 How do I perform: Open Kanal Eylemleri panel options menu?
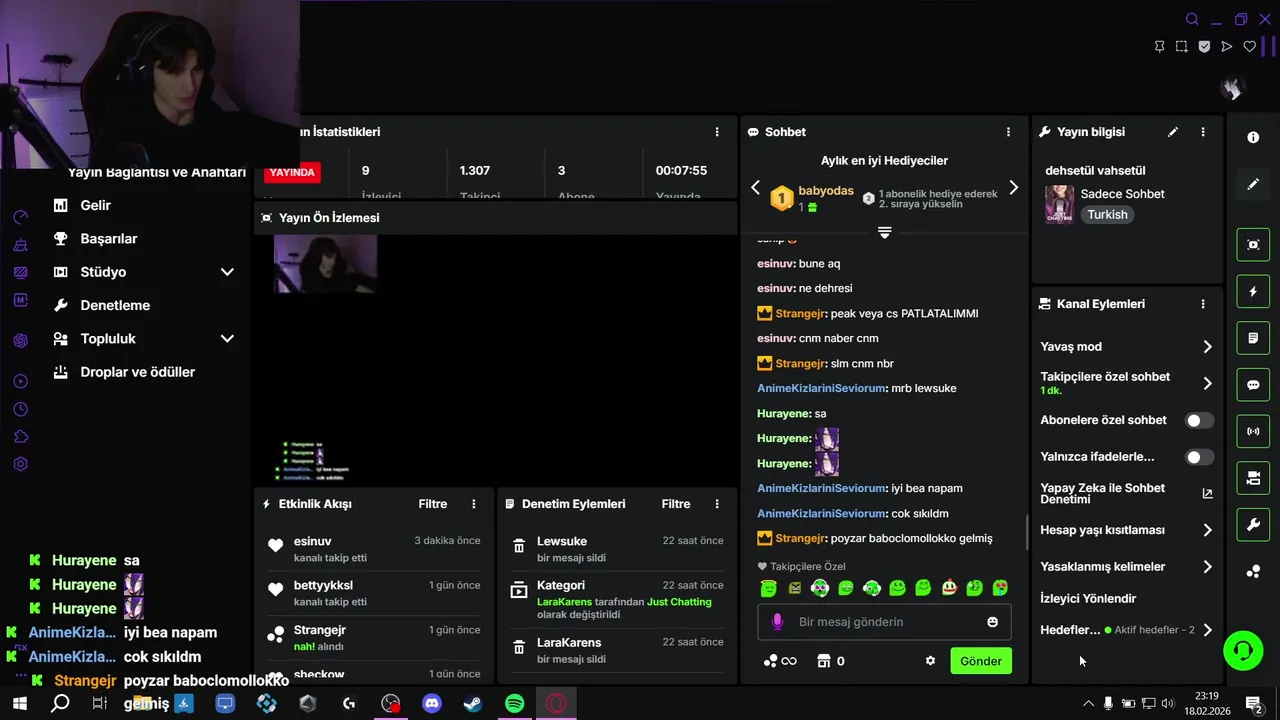point(1203,304)
